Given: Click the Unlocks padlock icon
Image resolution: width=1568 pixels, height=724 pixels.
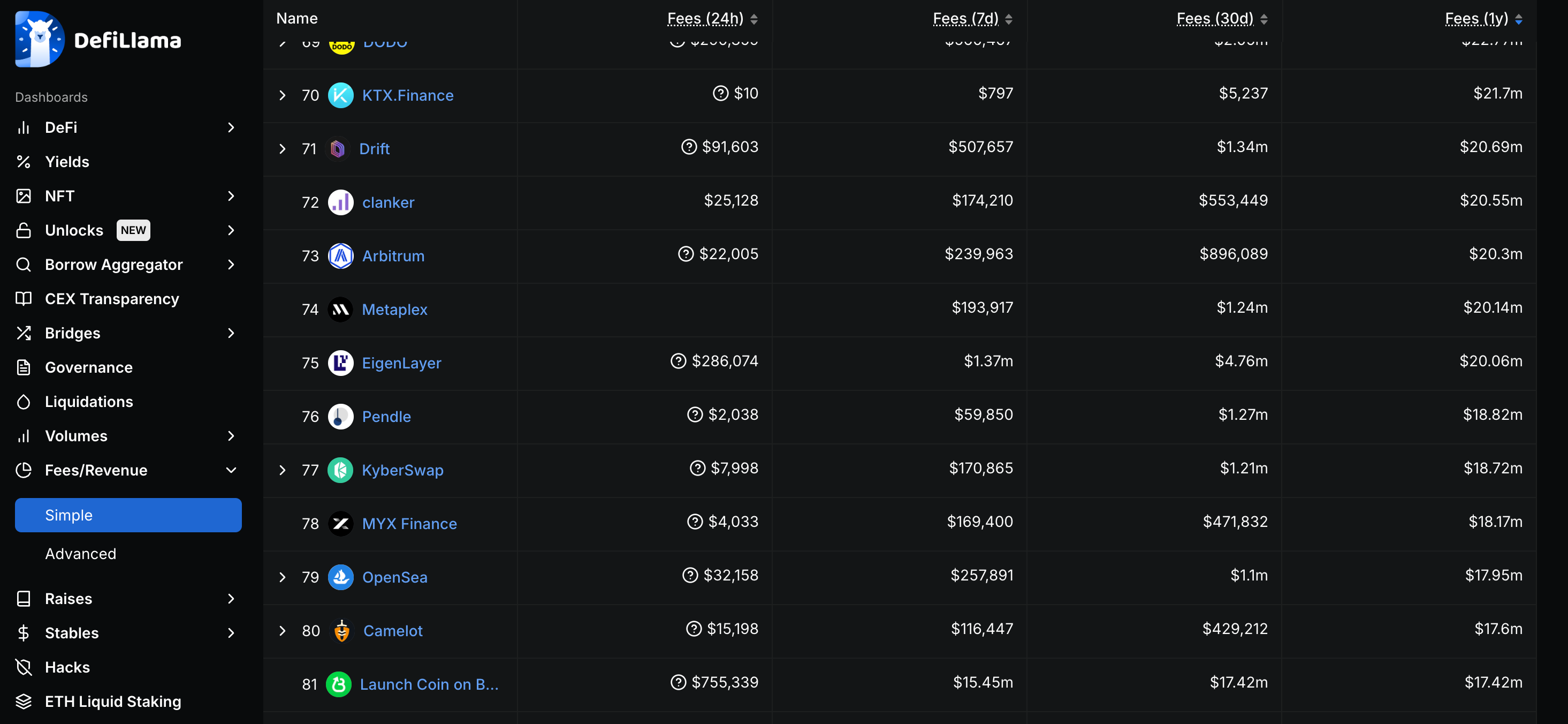Looking at the screenshot, I should pyautogui.click(x=24, y=230).
